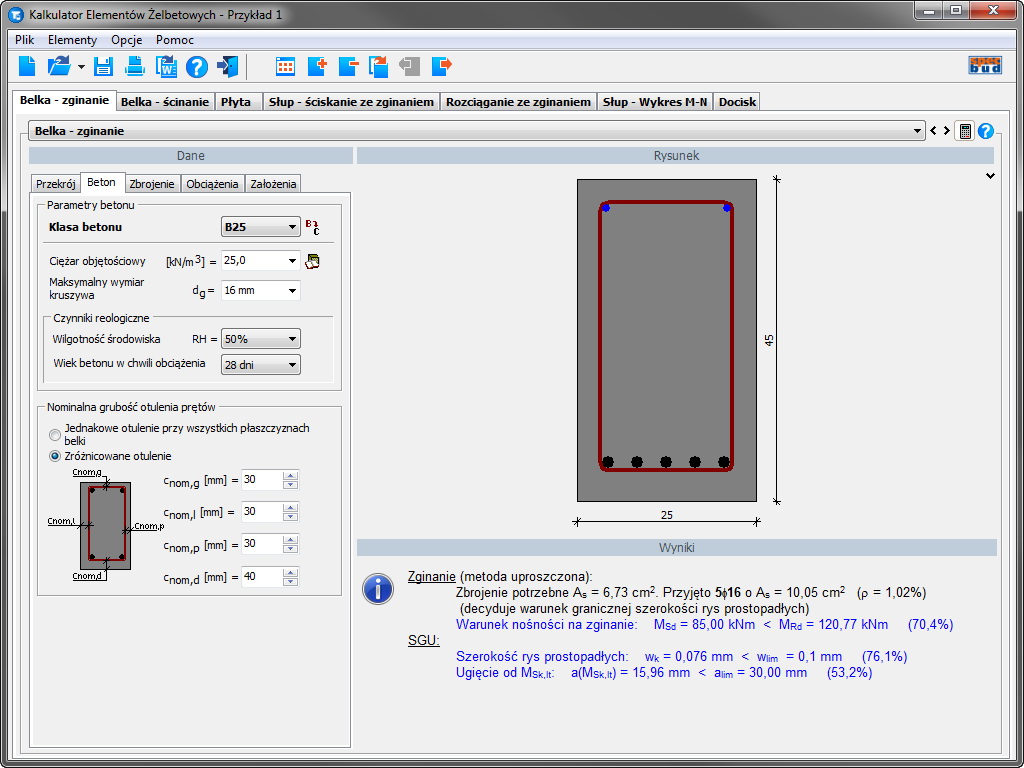Open the Klasa betonu B25 dropdown
This screenshot has width=1024, height=768.
point(260,227)
